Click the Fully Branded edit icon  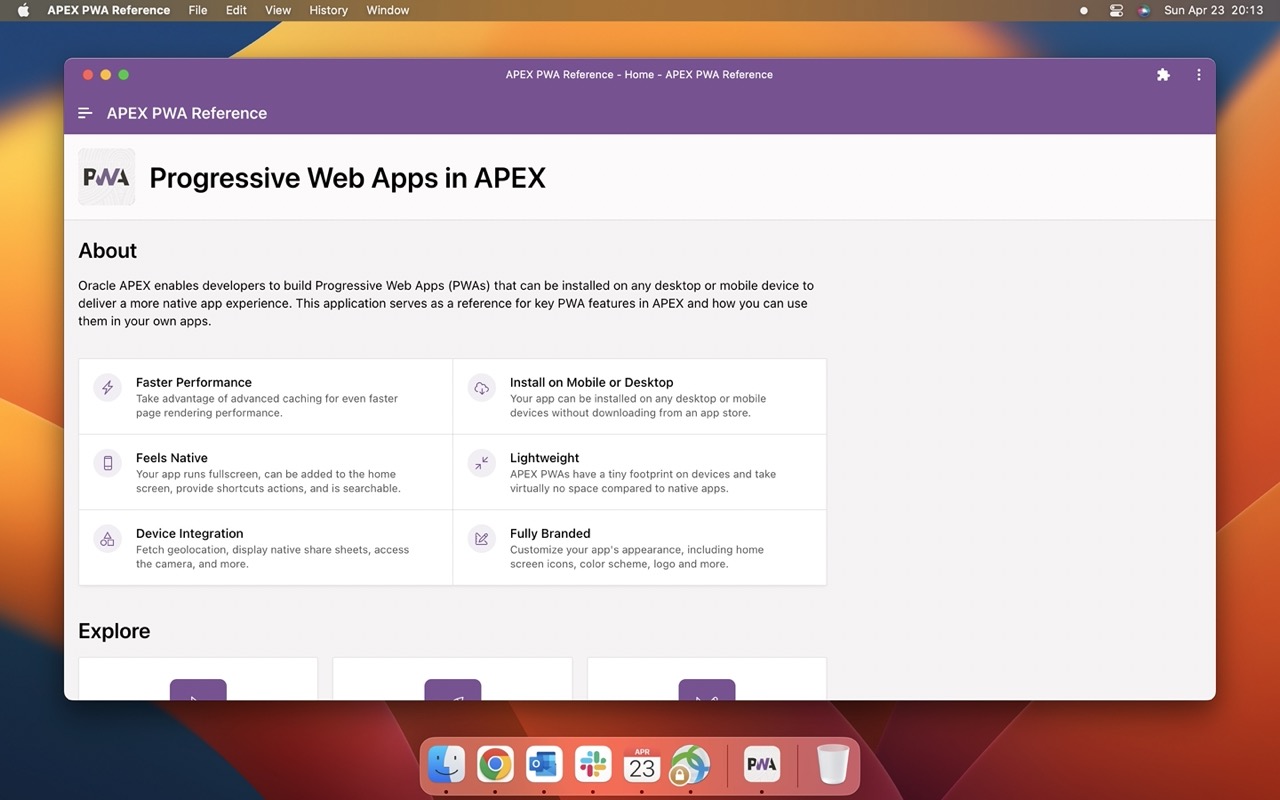(482, 539)
